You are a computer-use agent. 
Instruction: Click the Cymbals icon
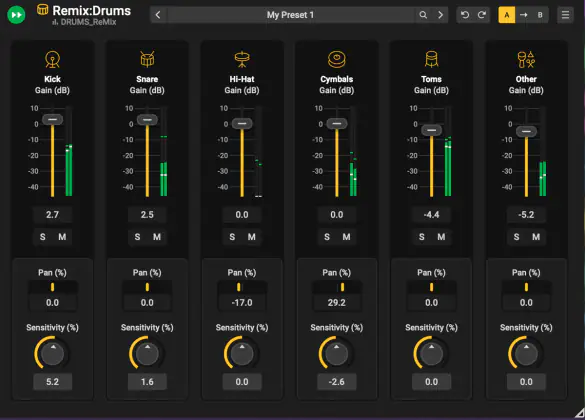337,59
